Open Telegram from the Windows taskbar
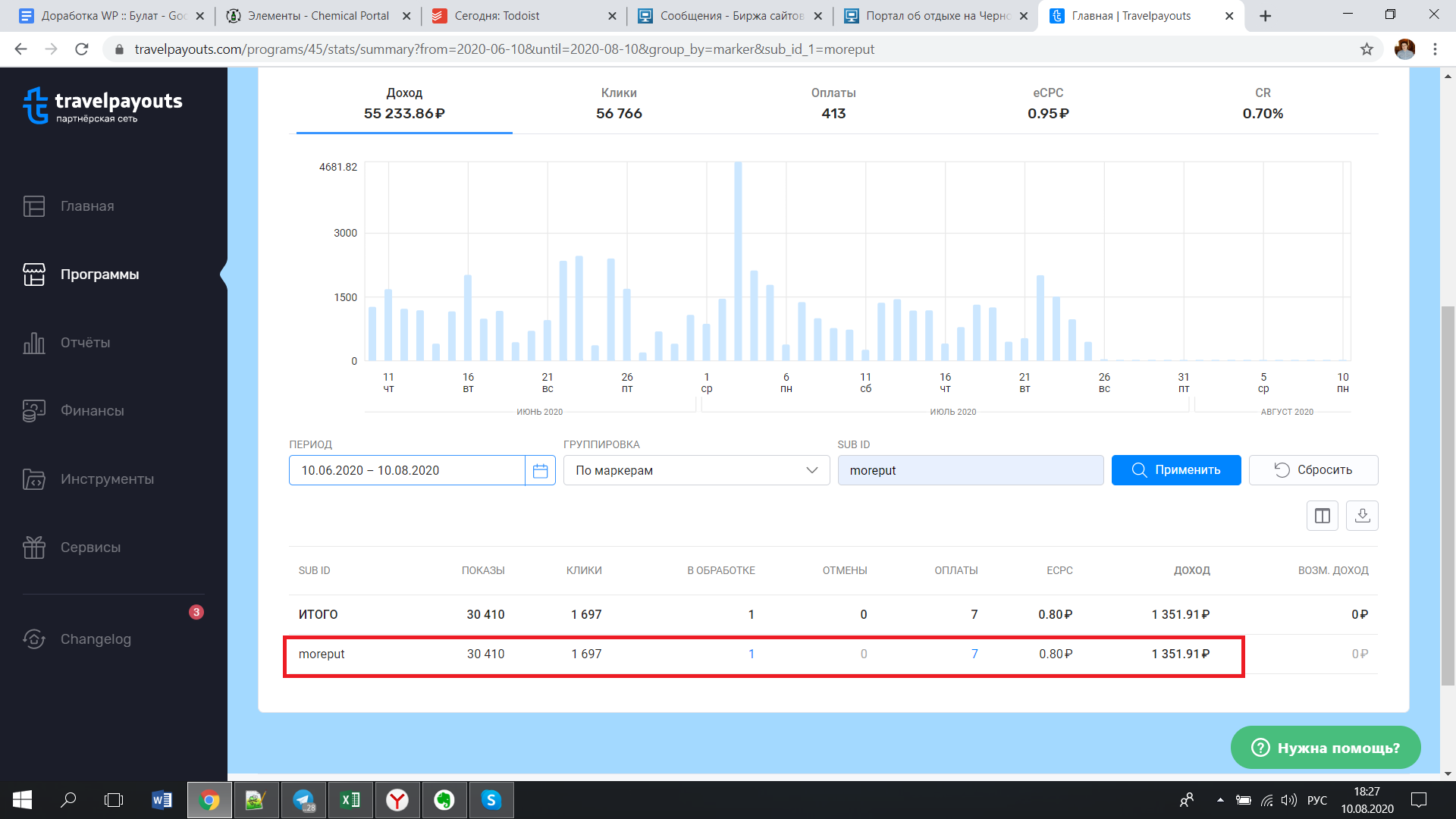Image resolution: width=1456 pixels, height=819 pixels. coord(304,800)
